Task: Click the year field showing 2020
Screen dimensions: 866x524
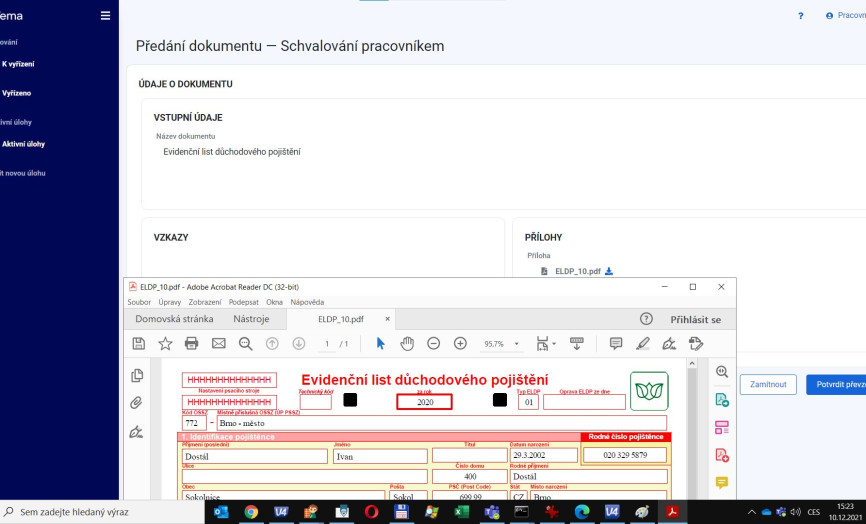Action: [x=424, y=402]
